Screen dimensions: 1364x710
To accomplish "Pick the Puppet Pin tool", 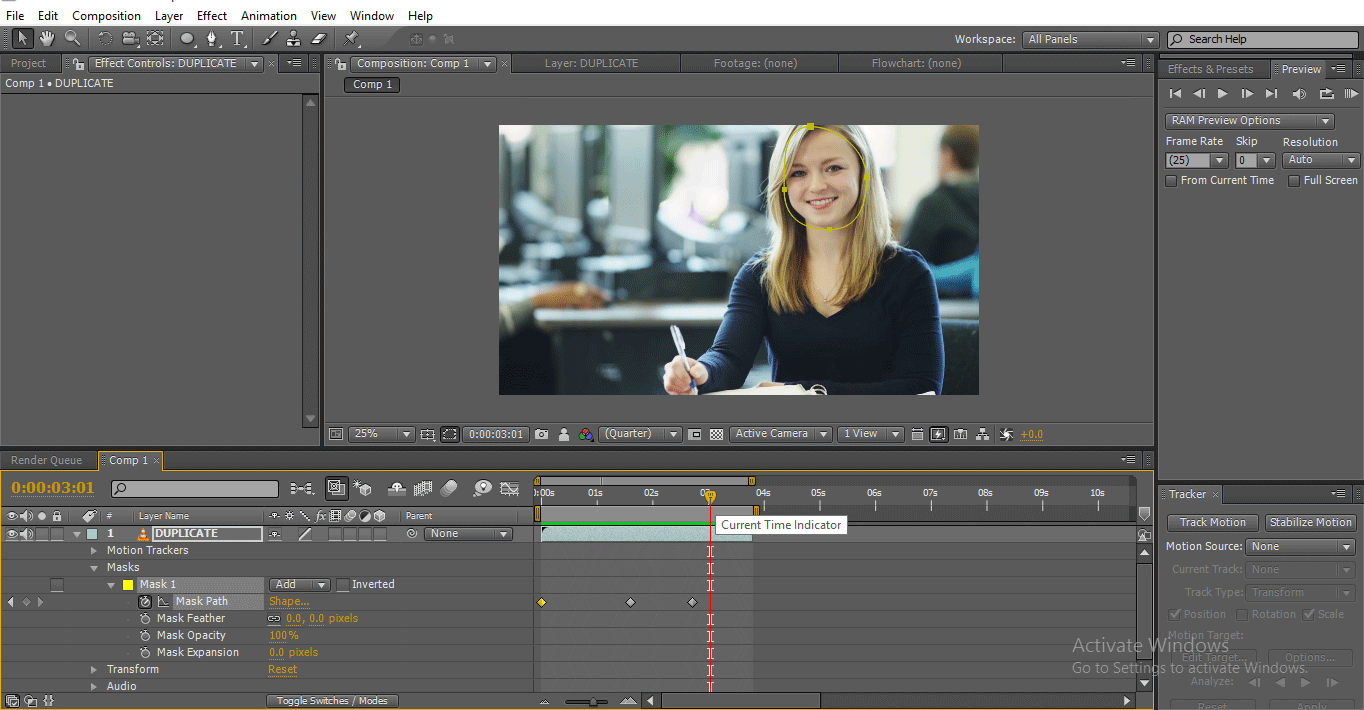I will point(351,39).
